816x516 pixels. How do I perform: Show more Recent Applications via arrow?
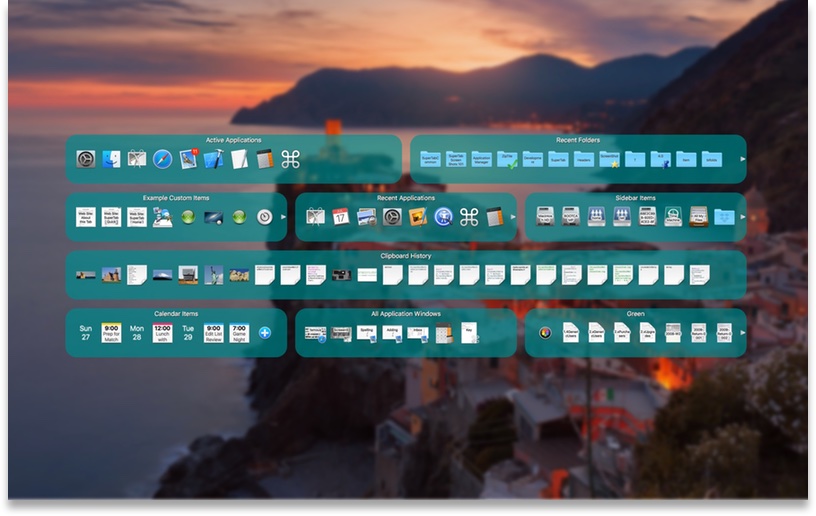[513, 217]
